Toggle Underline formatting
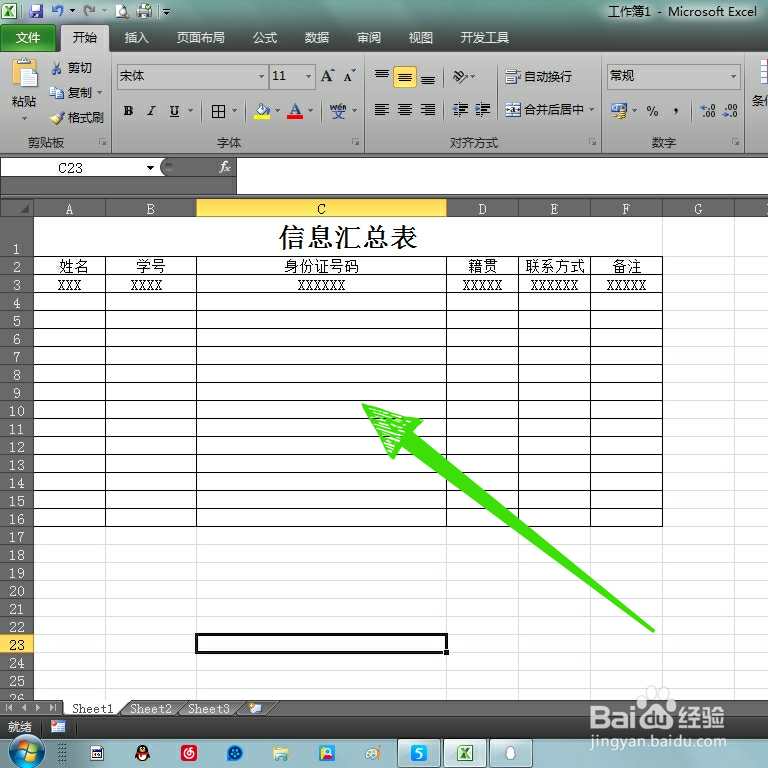Image resolution: width=768 pixels, height=768 pixels. point(174,111)
